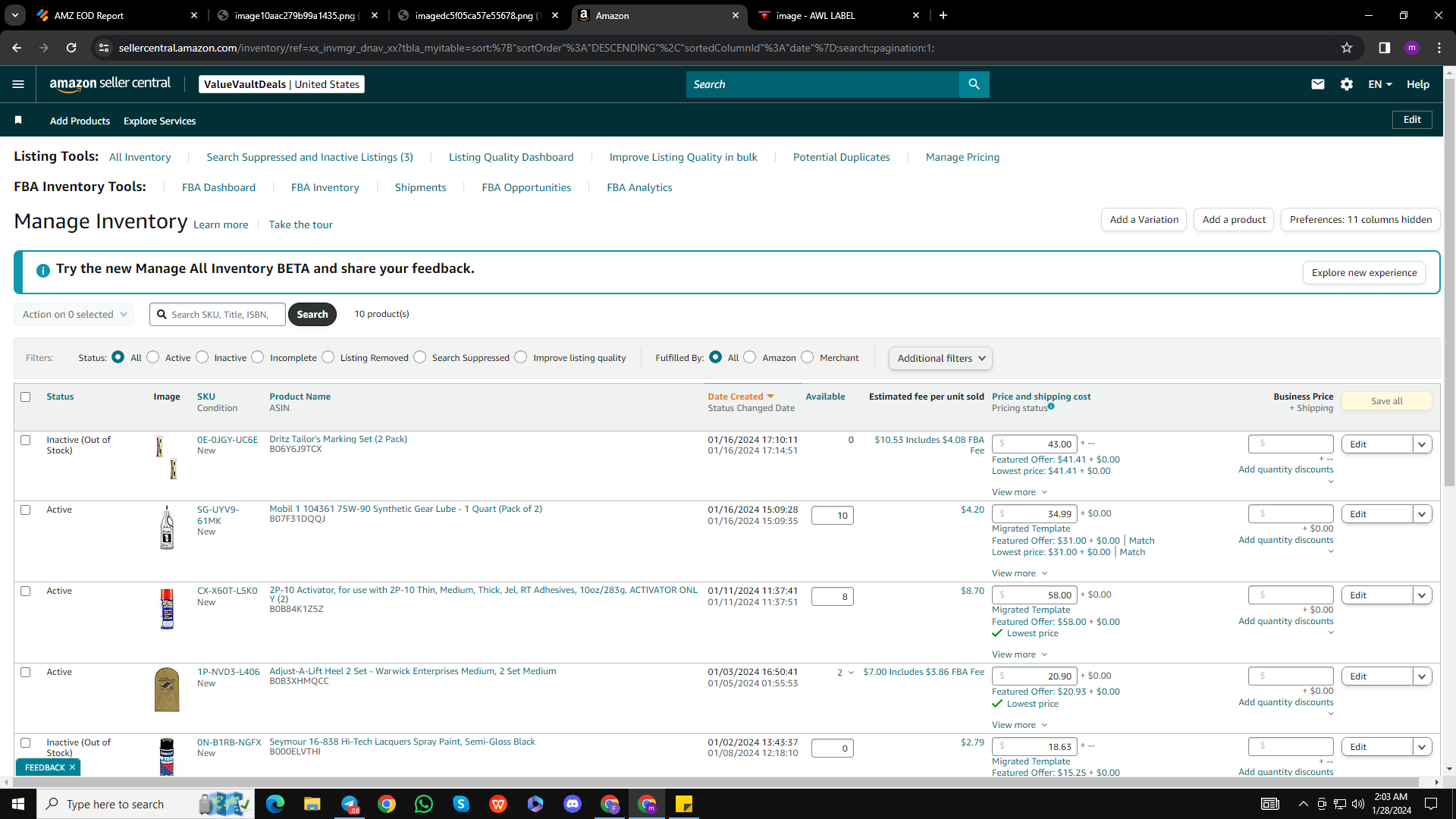Choose the Incomplete status filter radio
This screenshot has height=819, width=1456.
[258, 357]
